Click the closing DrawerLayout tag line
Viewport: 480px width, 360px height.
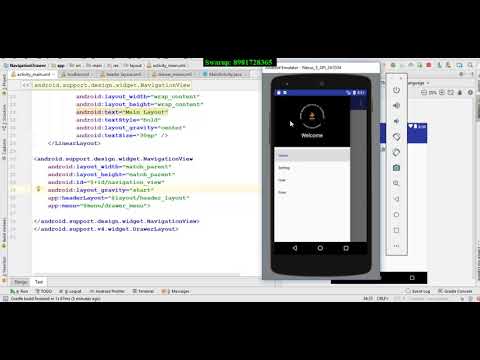point(106,229)
